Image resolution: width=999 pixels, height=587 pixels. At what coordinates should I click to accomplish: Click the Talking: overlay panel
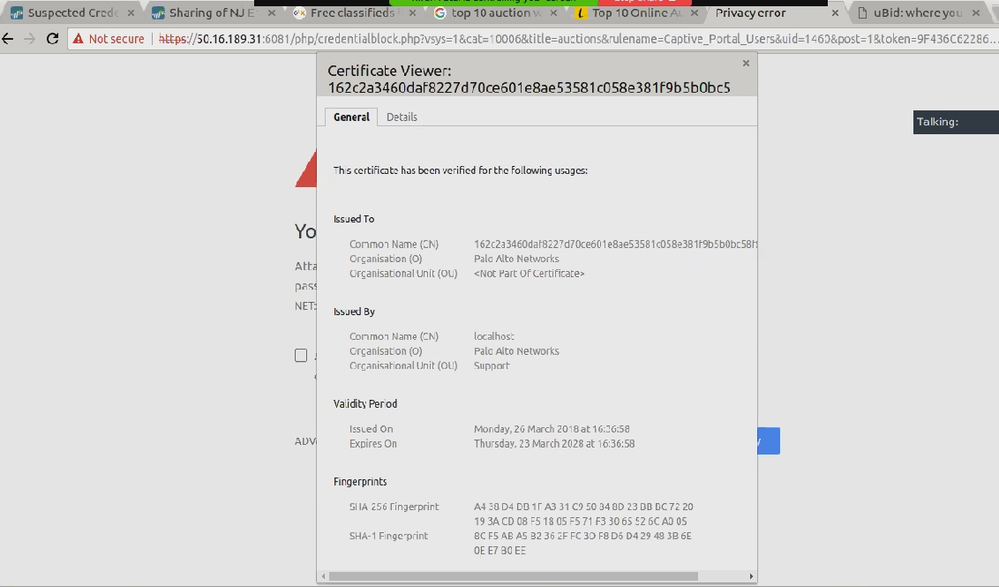[955, 122]
